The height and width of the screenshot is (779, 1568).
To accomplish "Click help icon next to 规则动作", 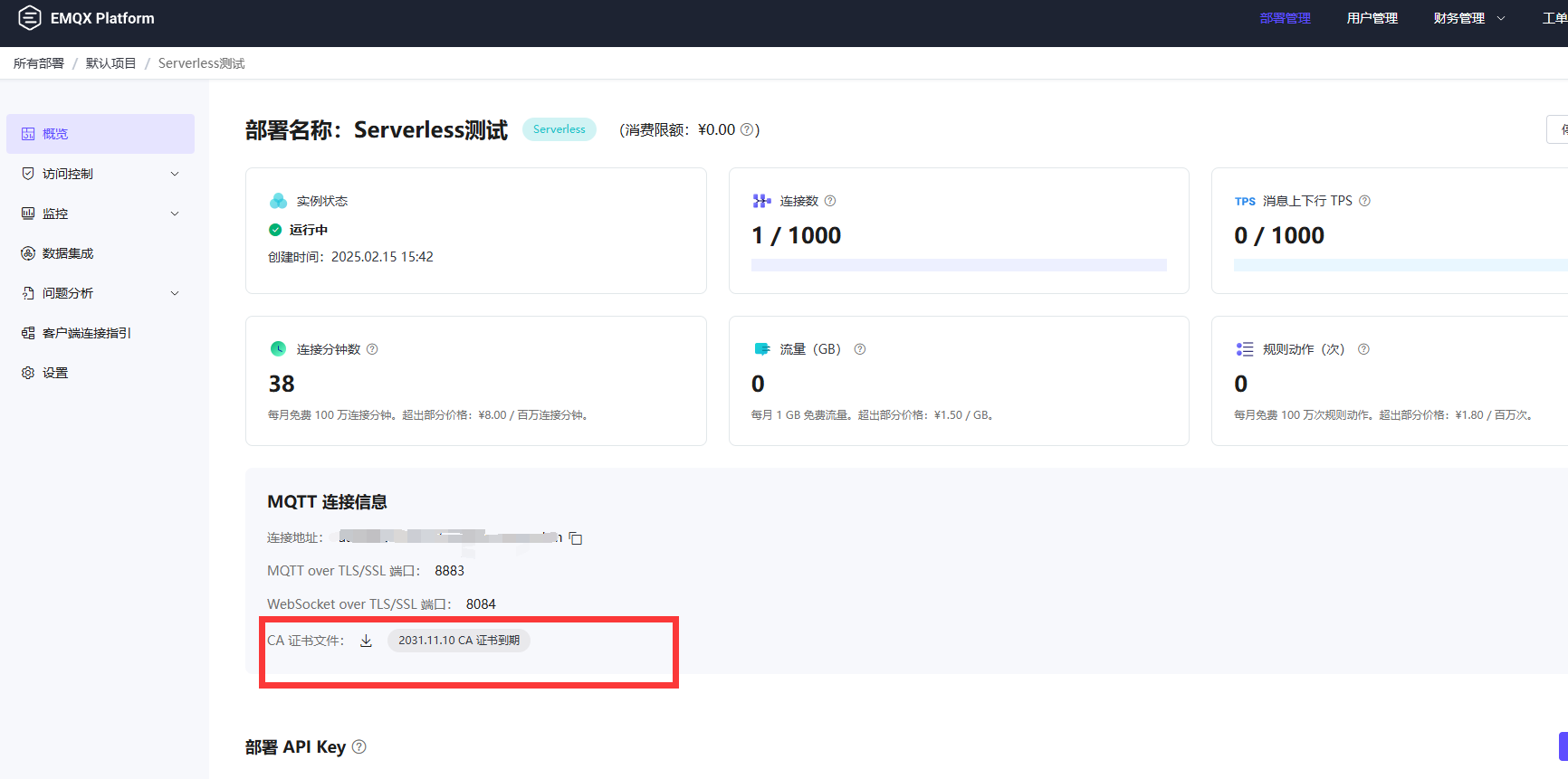I will tap(1363, 349).
